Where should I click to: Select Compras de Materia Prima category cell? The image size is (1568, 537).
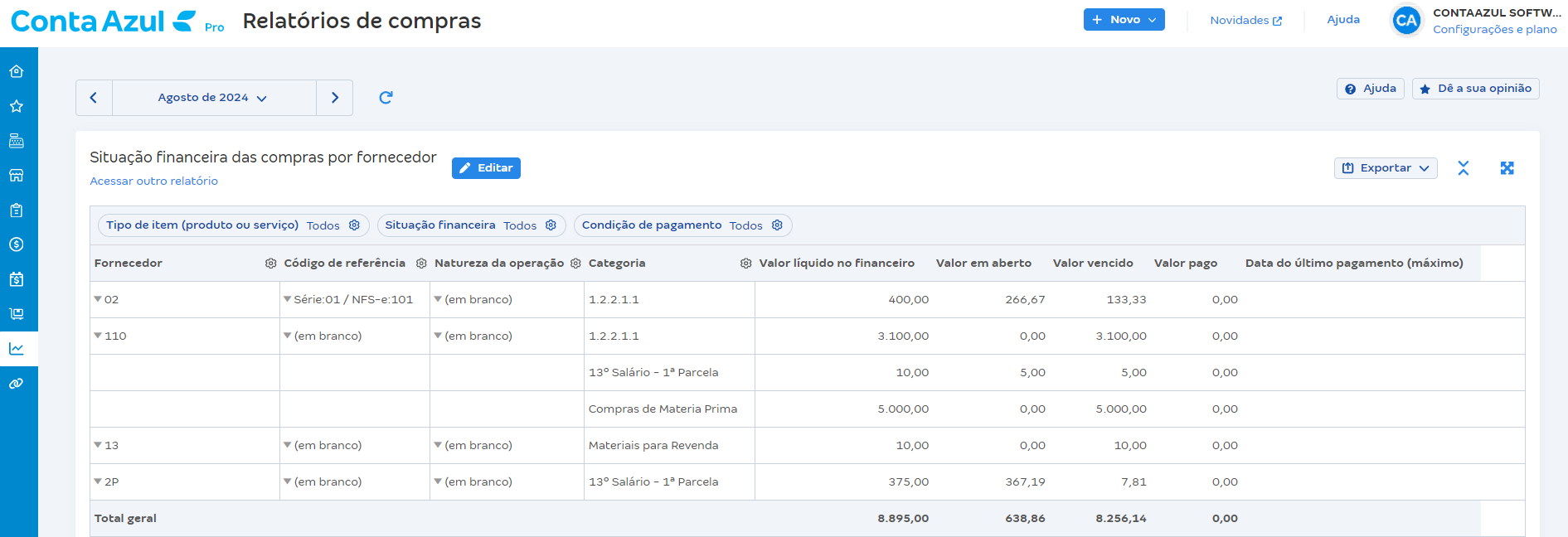(669, 409)
